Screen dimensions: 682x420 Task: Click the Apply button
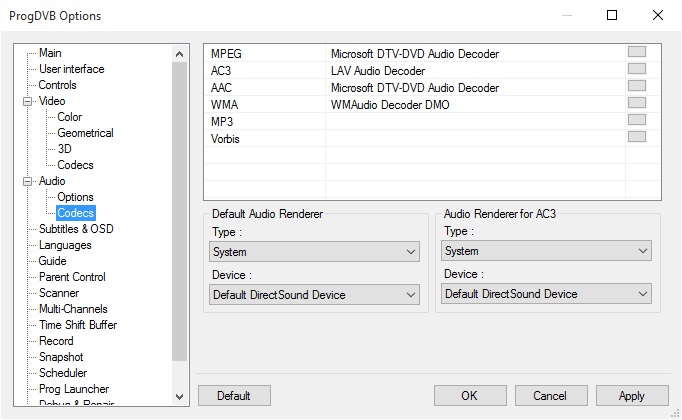tap(631, 396)
